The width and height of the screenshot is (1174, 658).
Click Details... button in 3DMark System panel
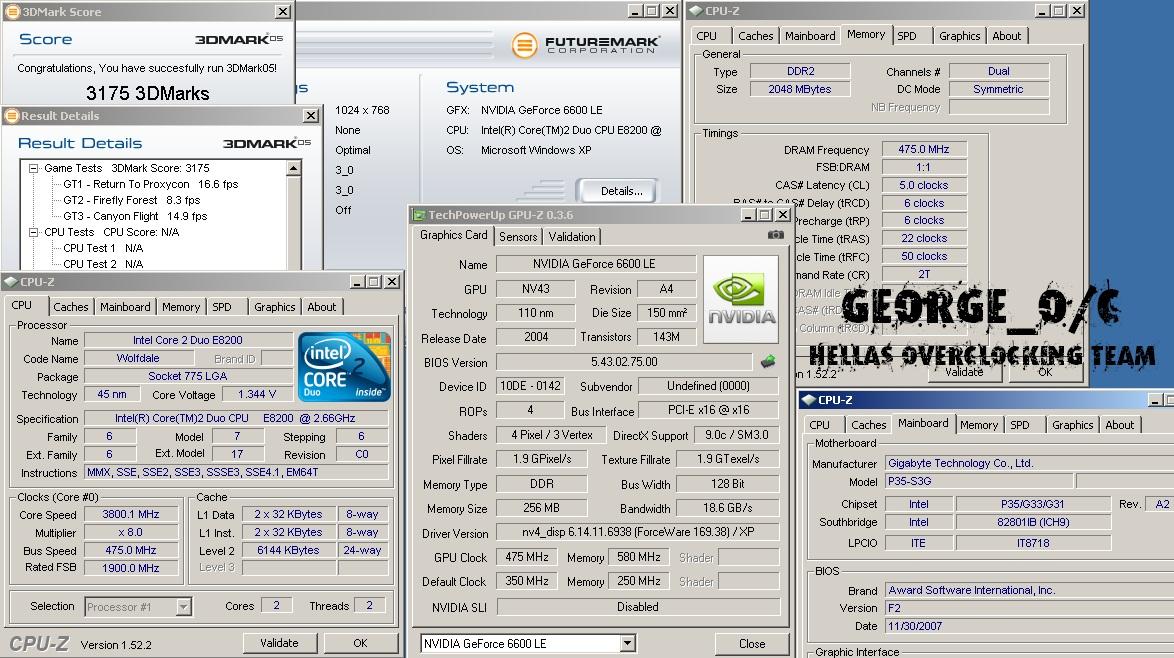(621, 191)
